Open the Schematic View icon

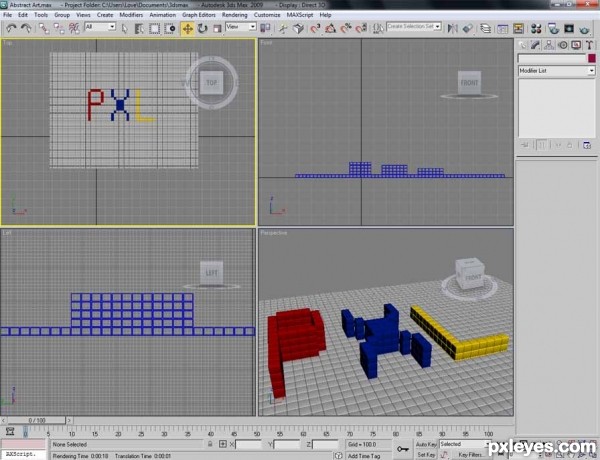(518, 28)
